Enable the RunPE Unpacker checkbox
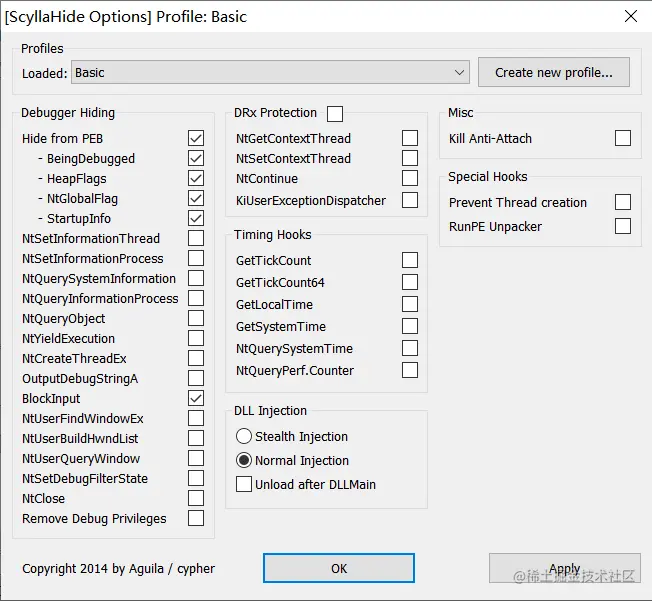652x601 pixels. (x=623, y=226)
